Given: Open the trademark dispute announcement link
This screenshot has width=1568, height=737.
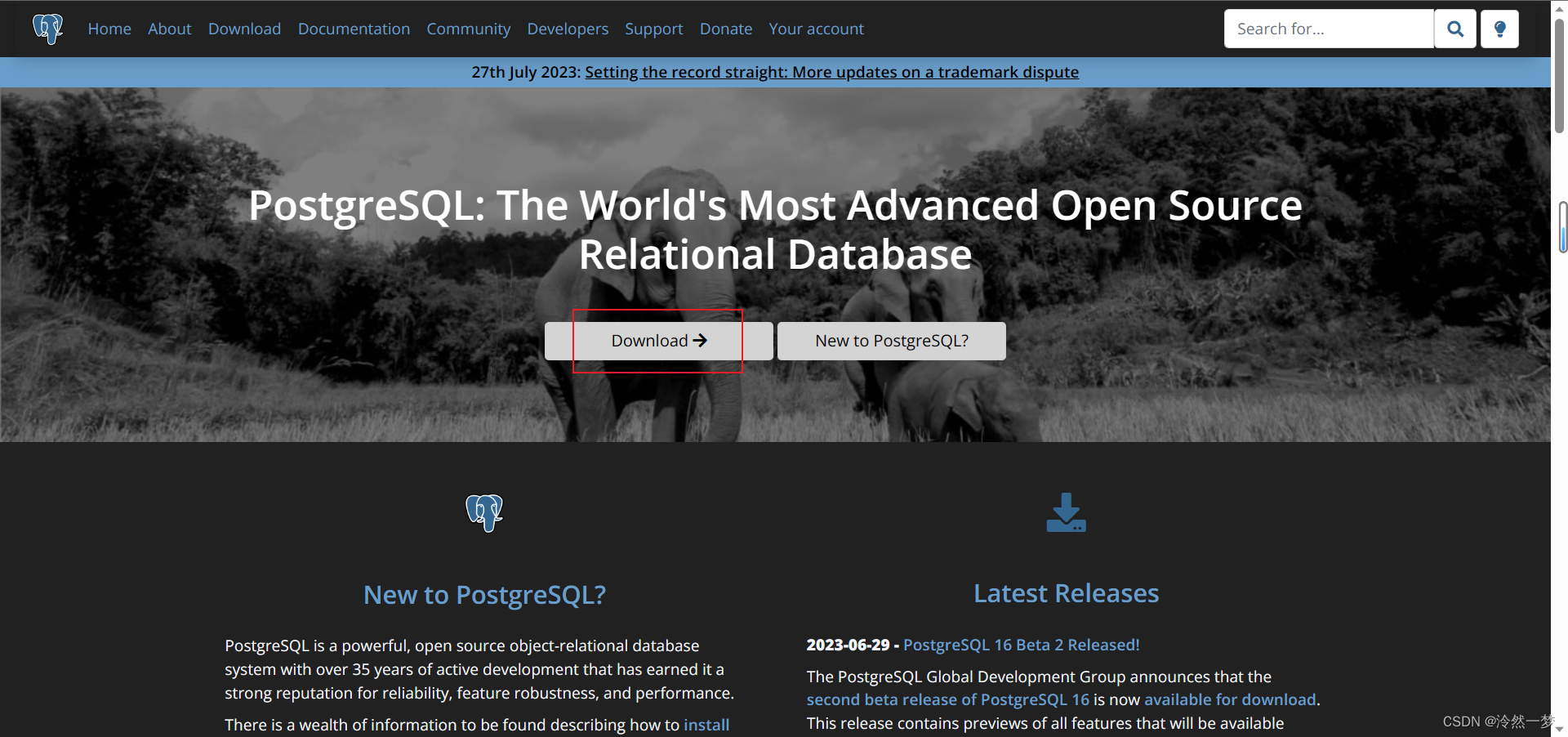Looking at the screenshot, I should pos(831,72).
